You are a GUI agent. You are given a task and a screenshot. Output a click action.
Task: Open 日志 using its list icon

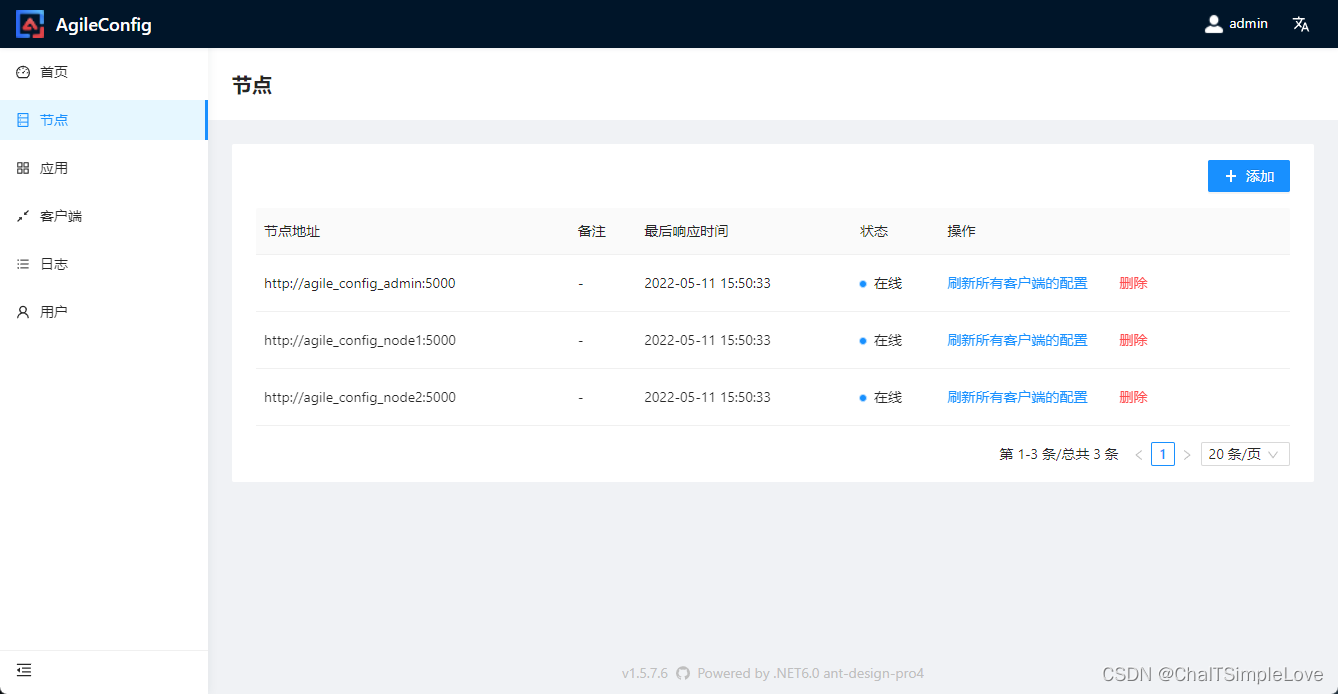[x=23, y=263]
